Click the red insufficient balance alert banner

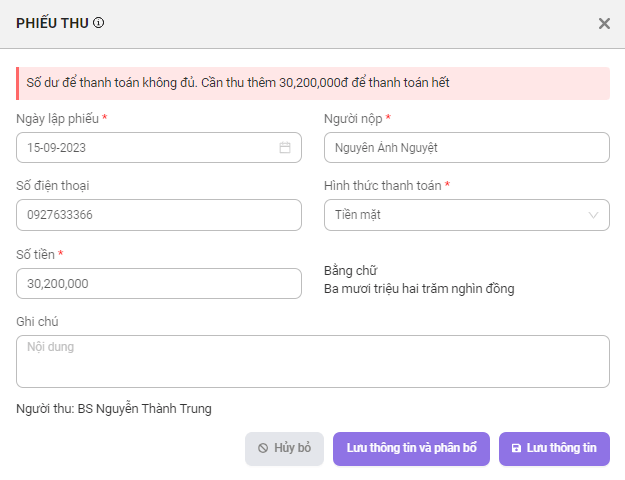[x=313, y=83]
